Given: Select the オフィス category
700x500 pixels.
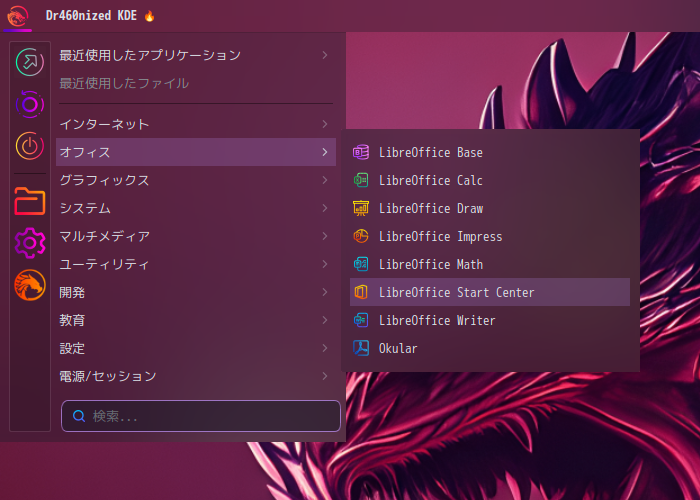Looking at the screenshot, I should [x=196, y=152].
